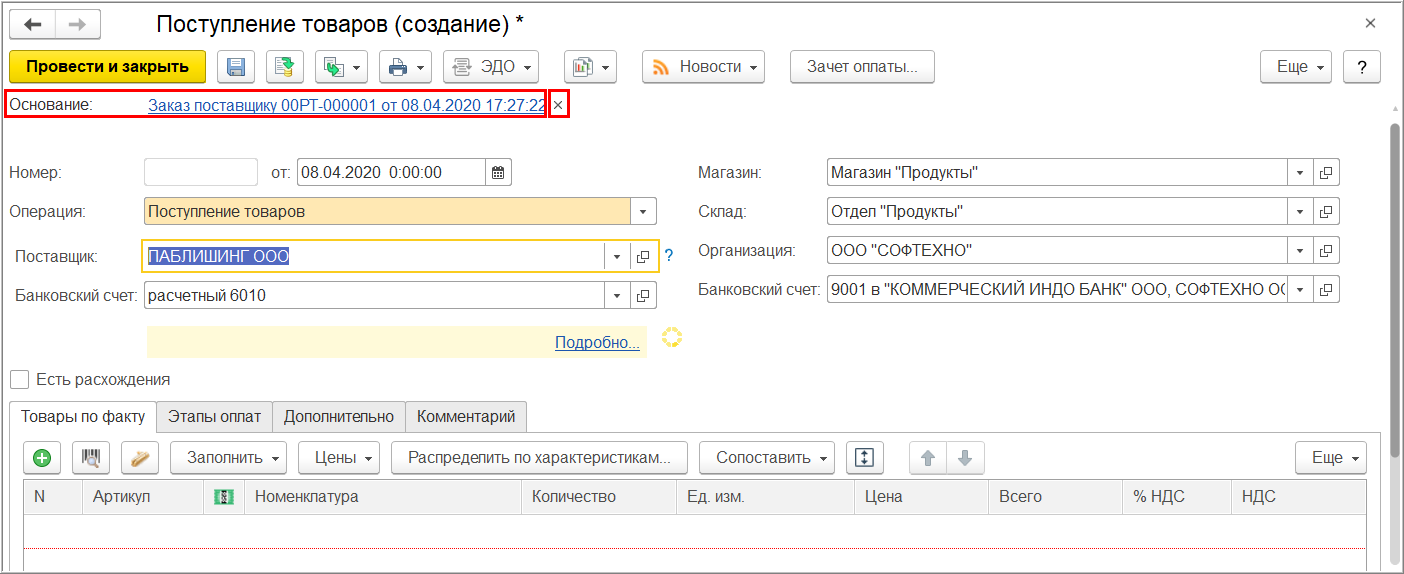Click the barcode search icon
The width and height of the screenshot is (1404, 574).
[91, 458]
